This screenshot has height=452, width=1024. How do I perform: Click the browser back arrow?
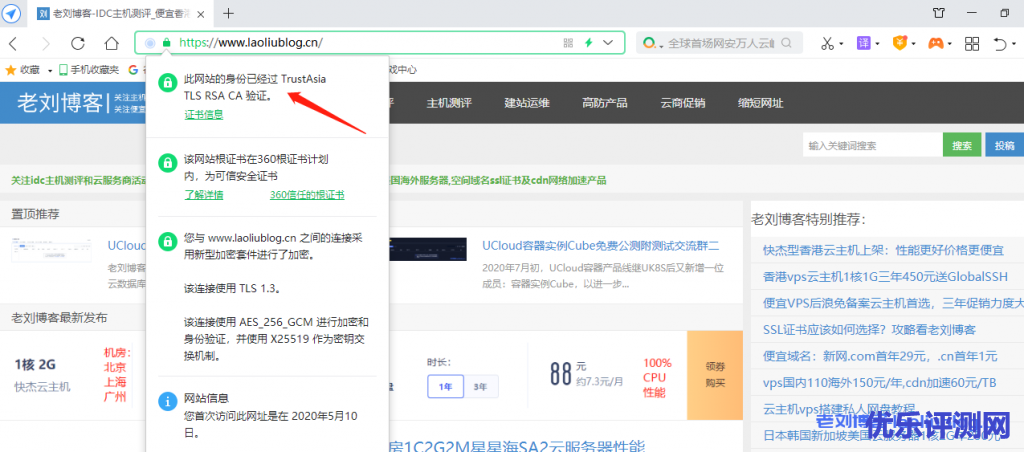click(x=14, y=44)
